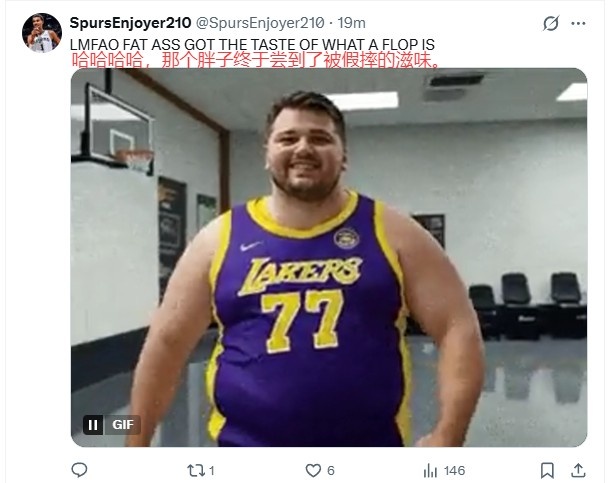Repost the tweet via retweet icon
The height and width of the screenshot is (483, 613).
196,469
